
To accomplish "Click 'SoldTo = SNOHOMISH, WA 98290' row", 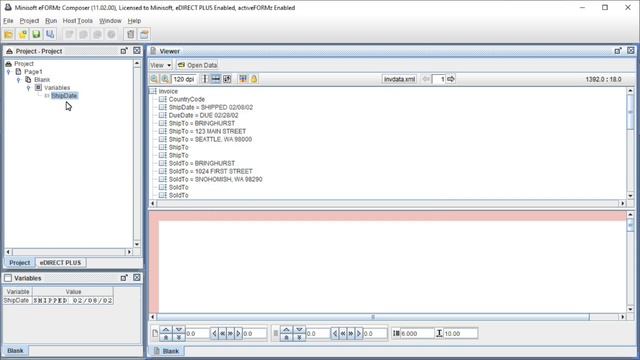I will (216, 179).
